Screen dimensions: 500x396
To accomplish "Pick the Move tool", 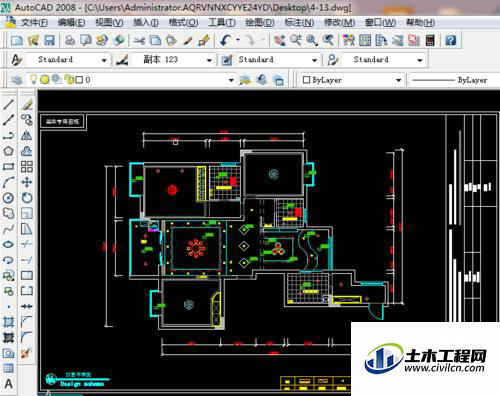I will point(27,182).
